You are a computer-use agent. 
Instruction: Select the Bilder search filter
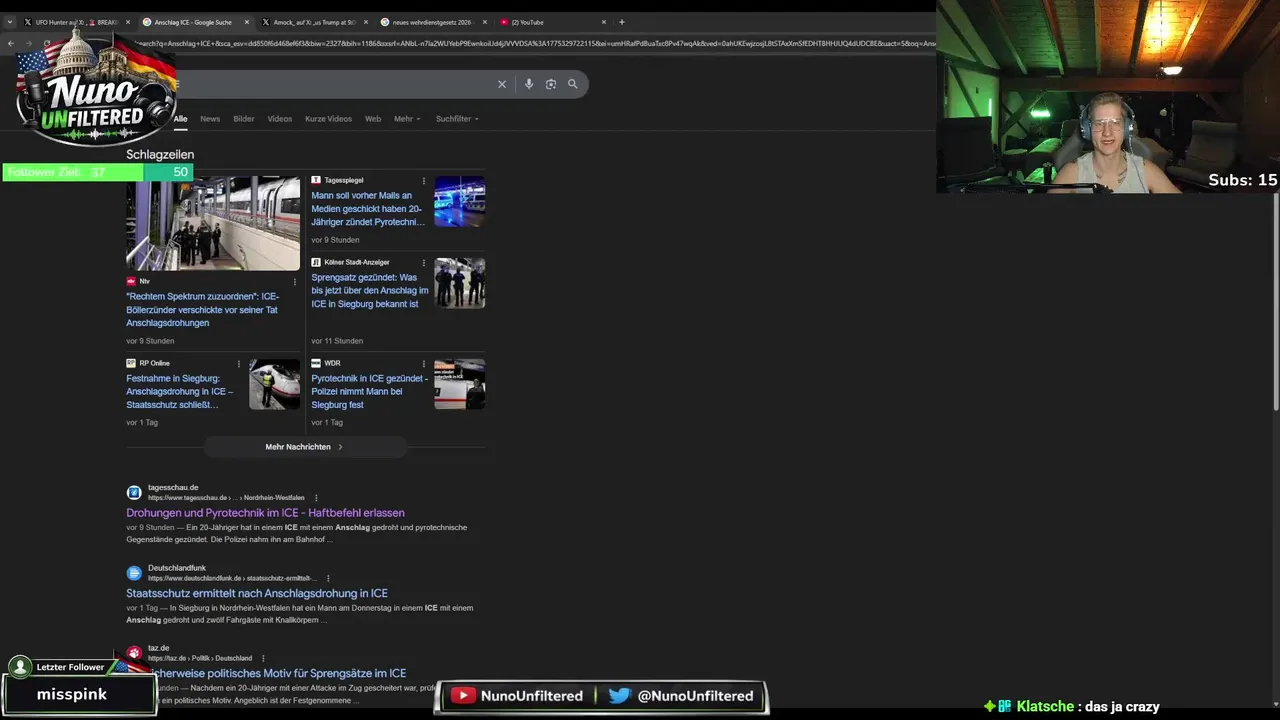pyautogui.click(x=244, y=119)
